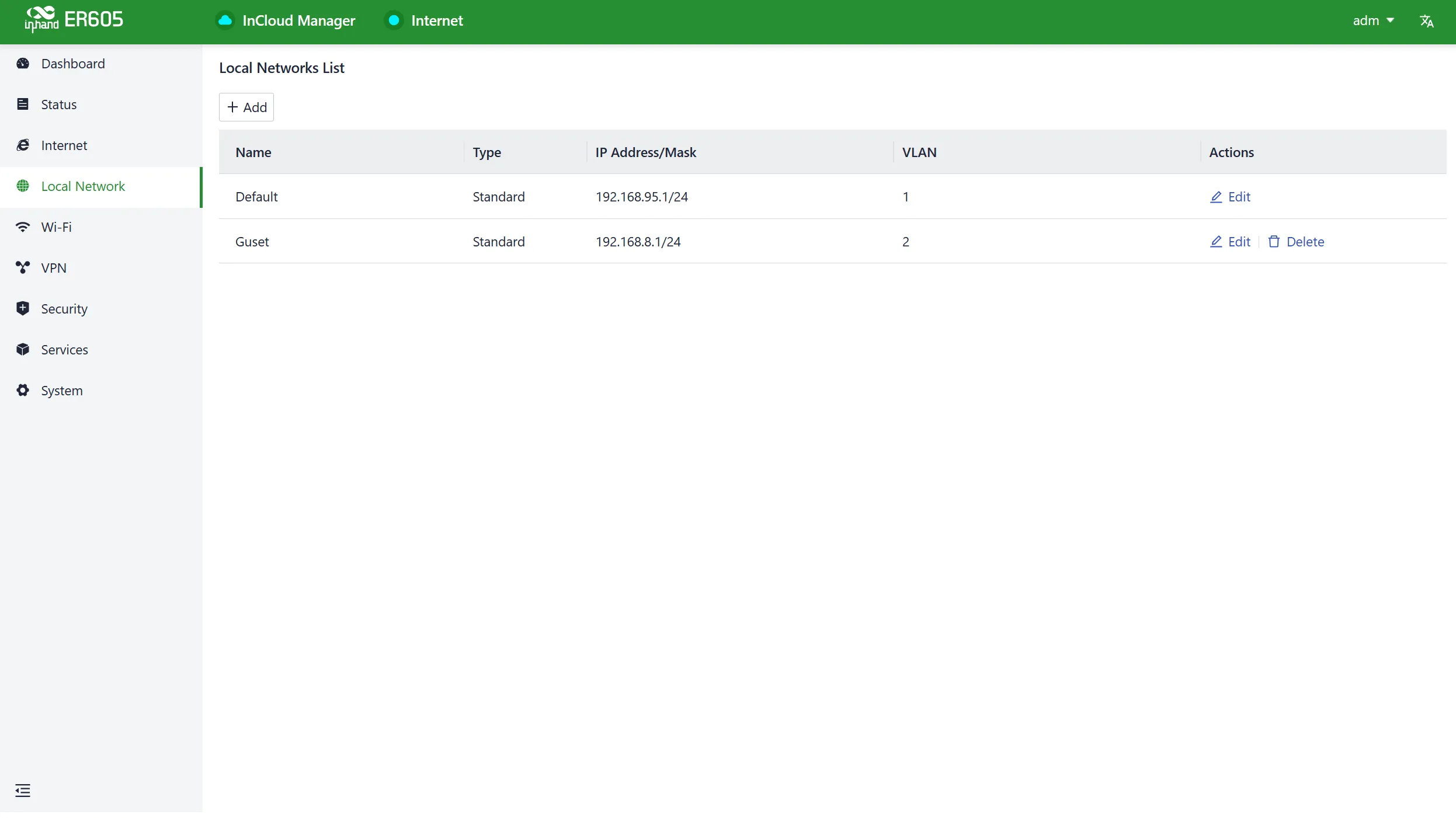The image size is (1456, 818).
Task: Click the Internet status indicator icon in header
Action: pos(394,20)
